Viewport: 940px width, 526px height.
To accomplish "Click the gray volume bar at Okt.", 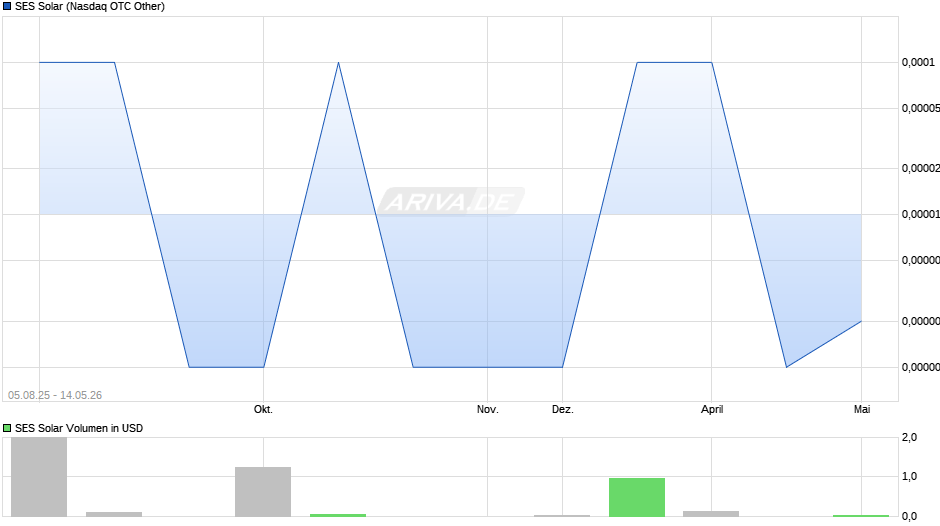I will click(x=263, y=492).
